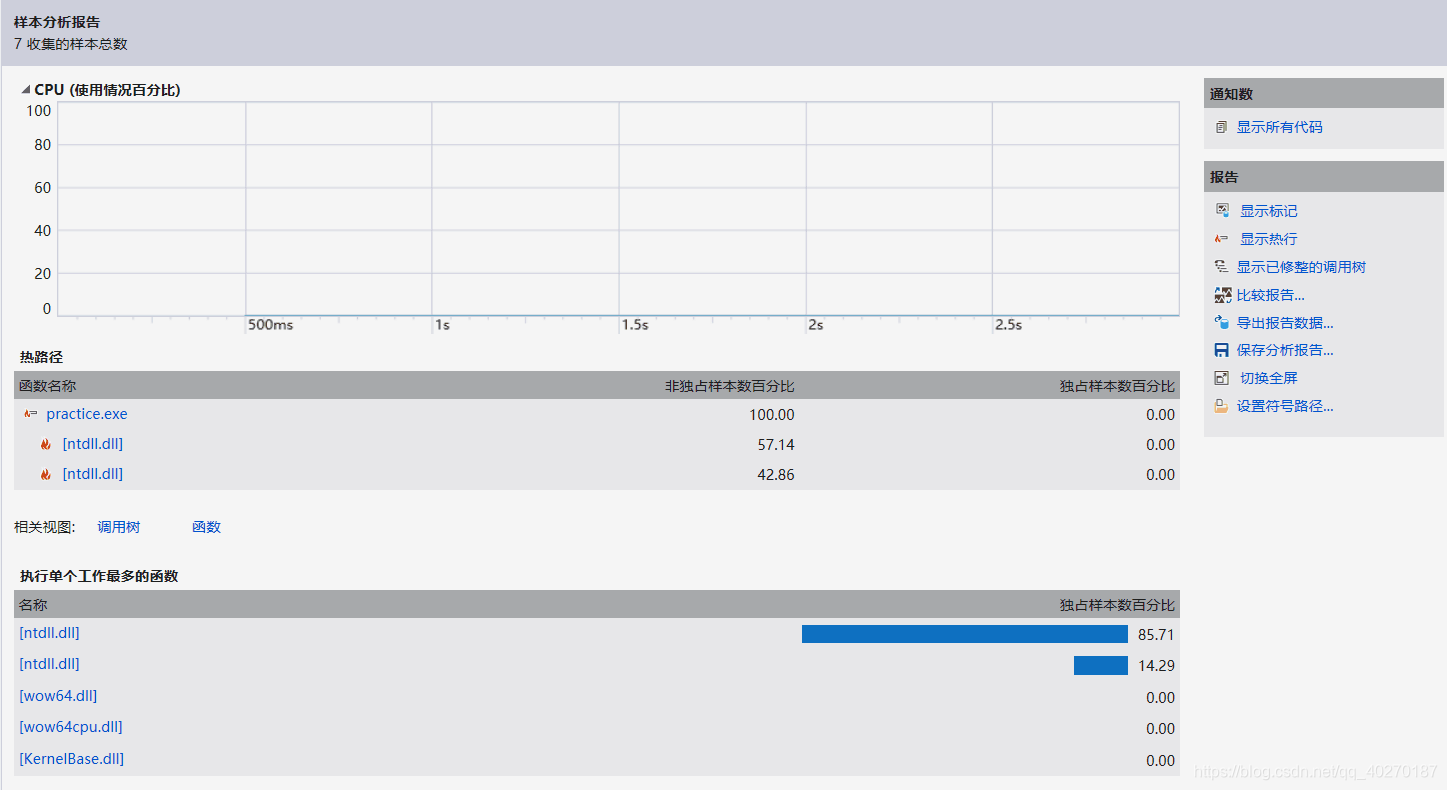Click the export report data icon
This screenshot has width=1447, height=790.
click(x=1221, y=322)
